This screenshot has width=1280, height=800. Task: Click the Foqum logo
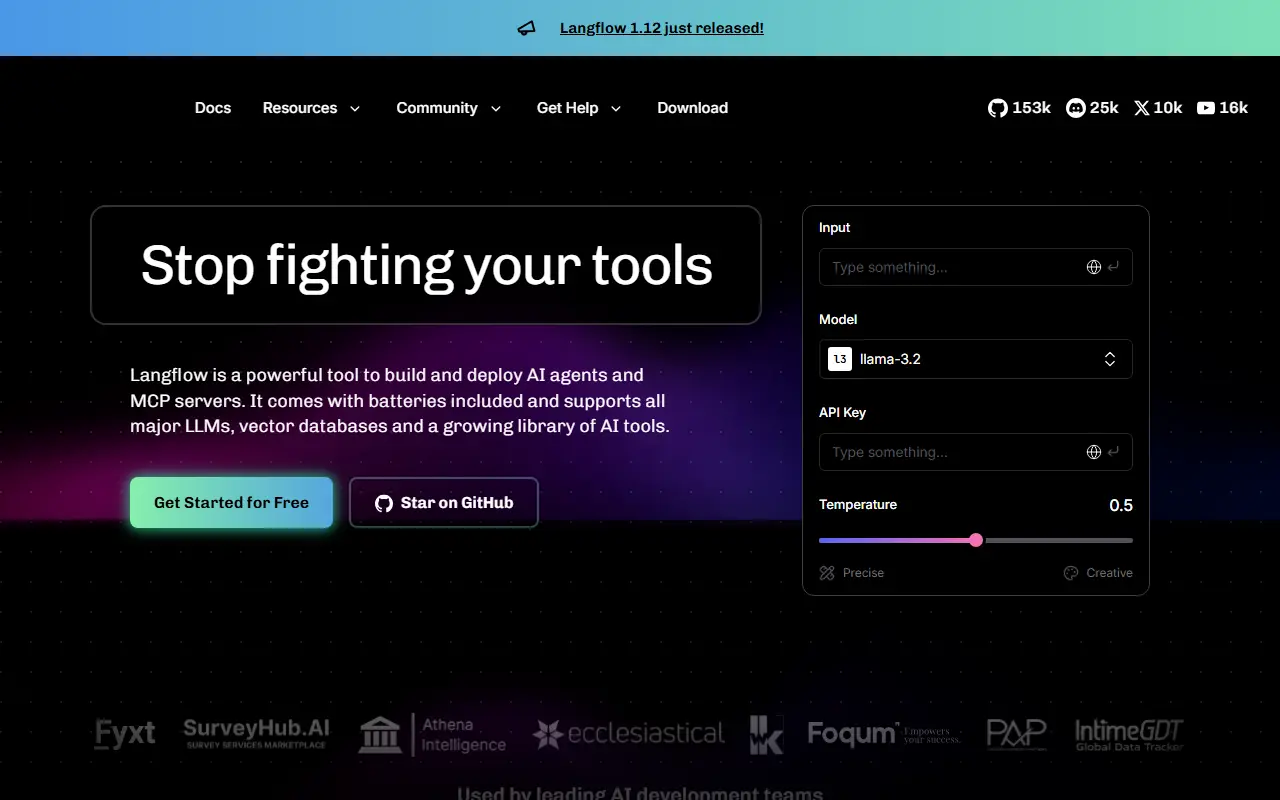pos(884,734)
